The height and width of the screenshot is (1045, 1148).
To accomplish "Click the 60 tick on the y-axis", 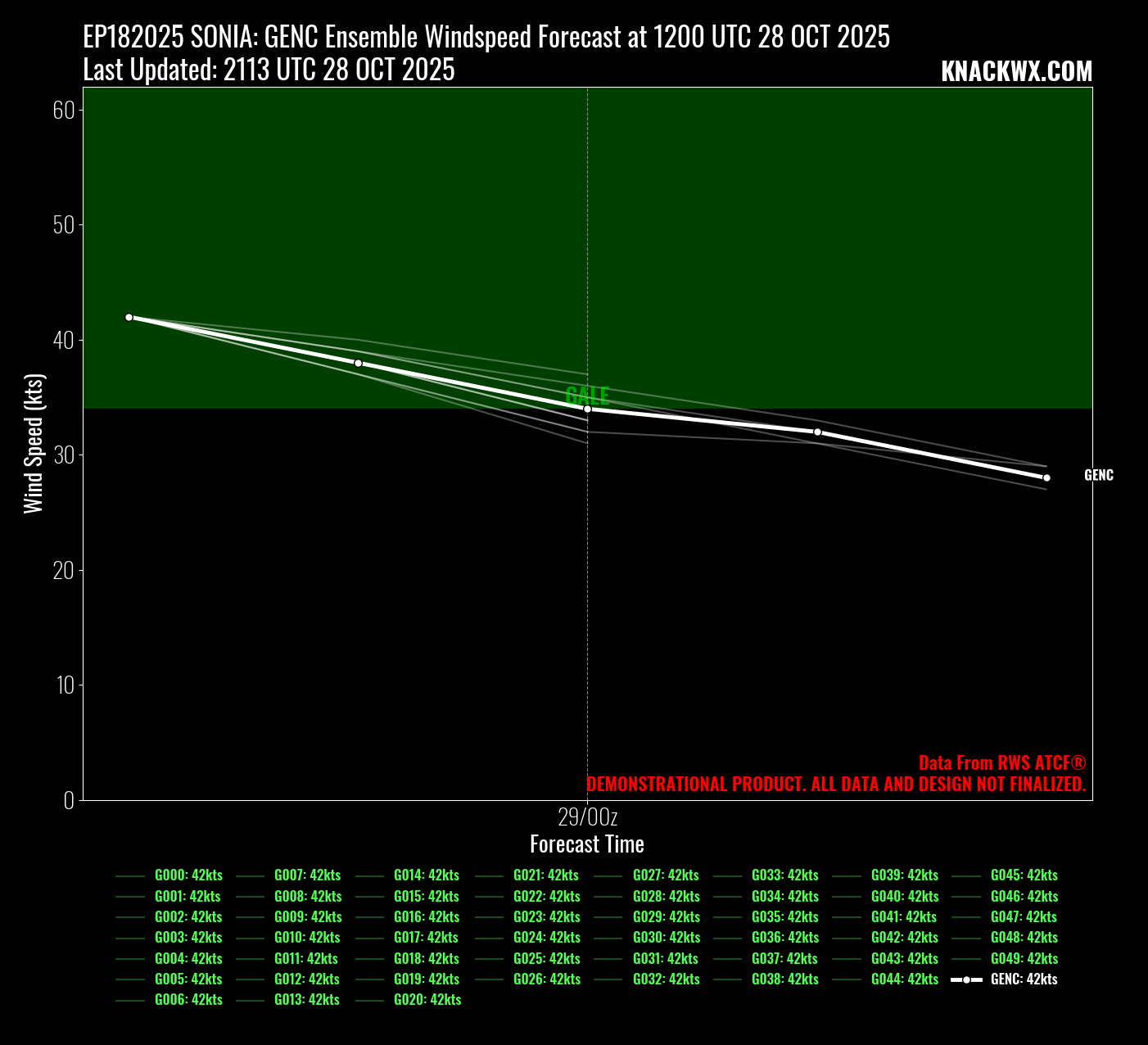I will [x=63, y=110].
